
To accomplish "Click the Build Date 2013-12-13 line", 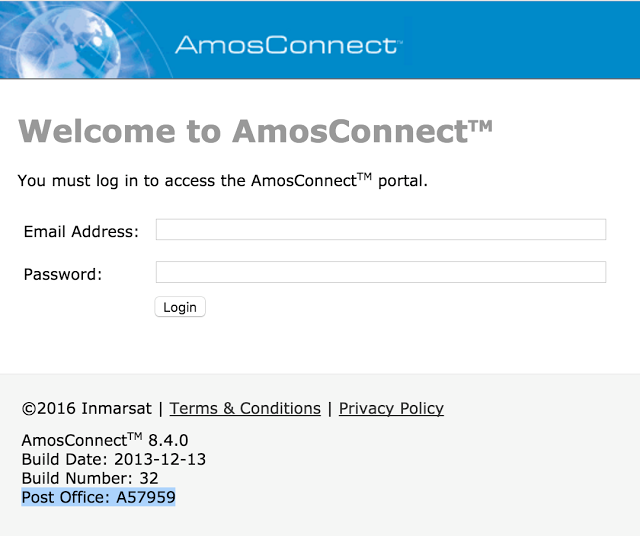I will 113,459.
